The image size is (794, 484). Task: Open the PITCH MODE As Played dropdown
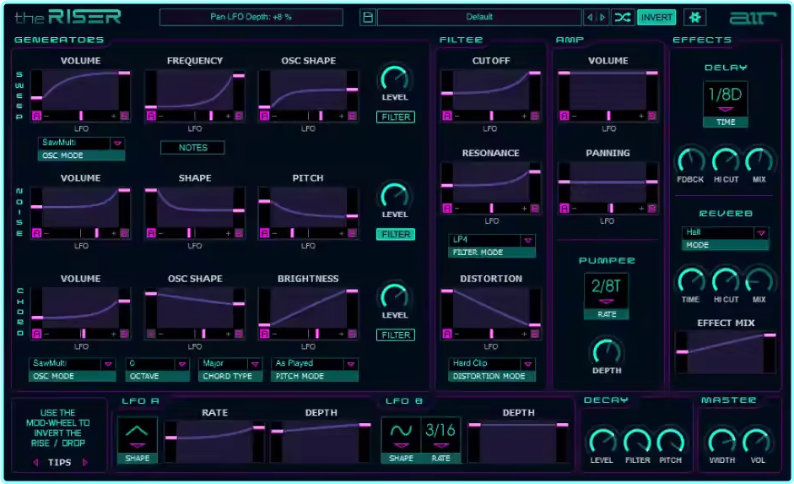coord(314,364)
